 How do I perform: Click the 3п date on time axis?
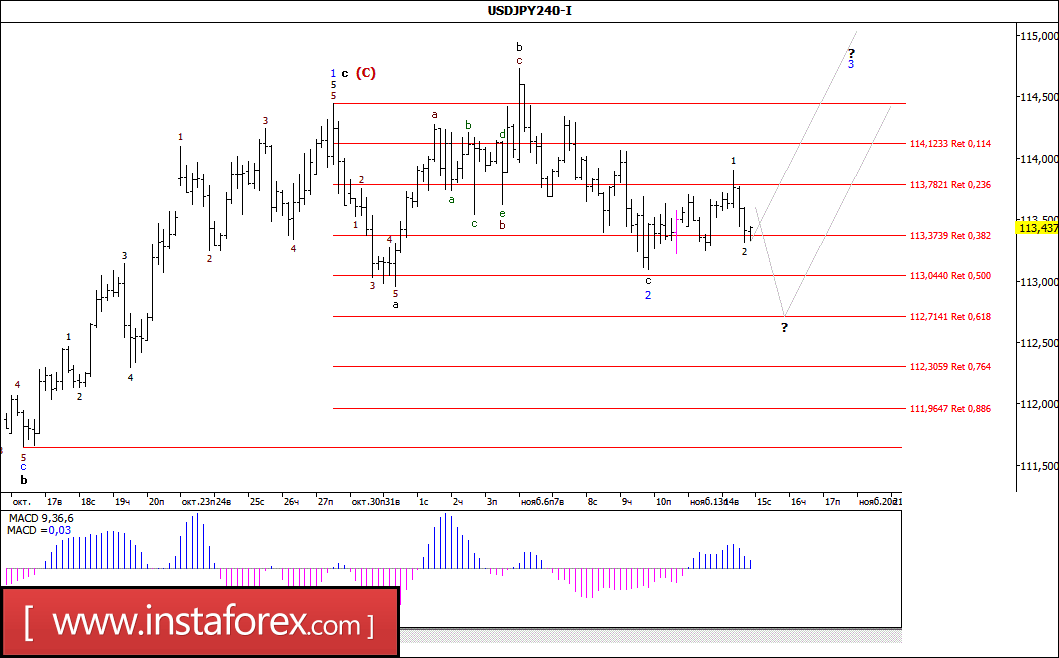[492, 502]
